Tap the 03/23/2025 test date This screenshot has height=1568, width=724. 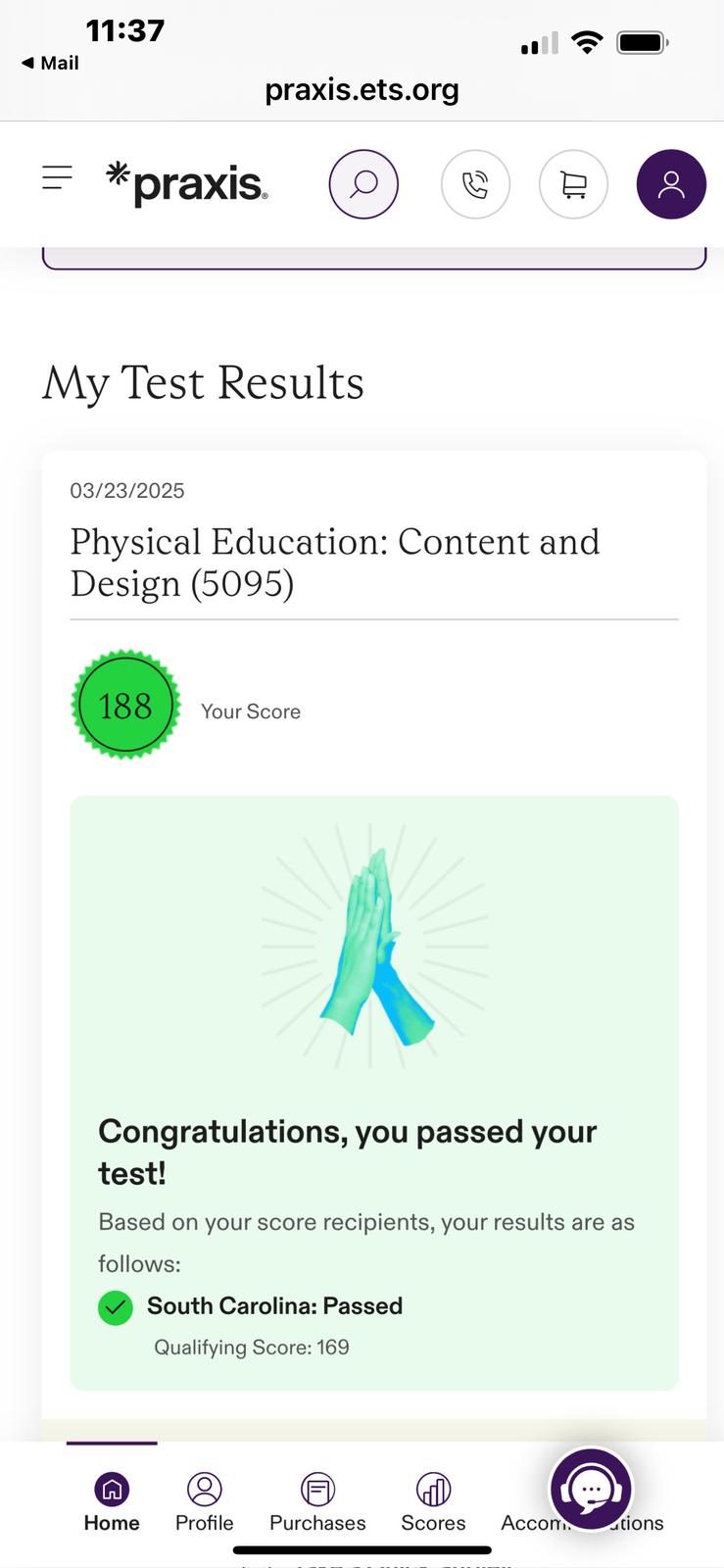point(127,491)
